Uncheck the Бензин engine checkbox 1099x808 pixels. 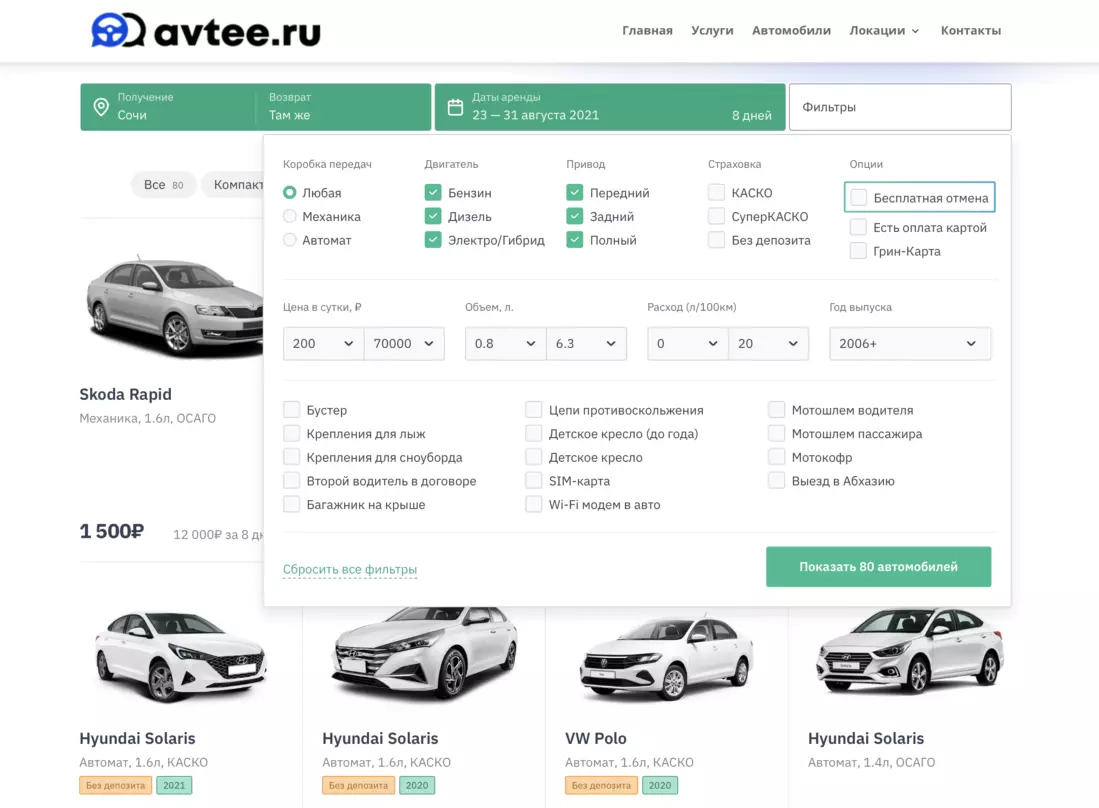[432, 193]
